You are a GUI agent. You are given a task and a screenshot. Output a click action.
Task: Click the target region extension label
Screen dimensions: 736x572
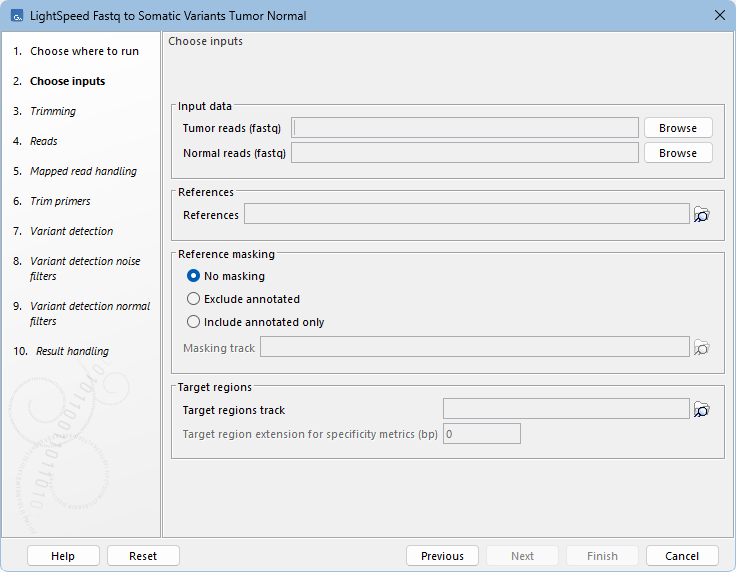pos(310,434)
